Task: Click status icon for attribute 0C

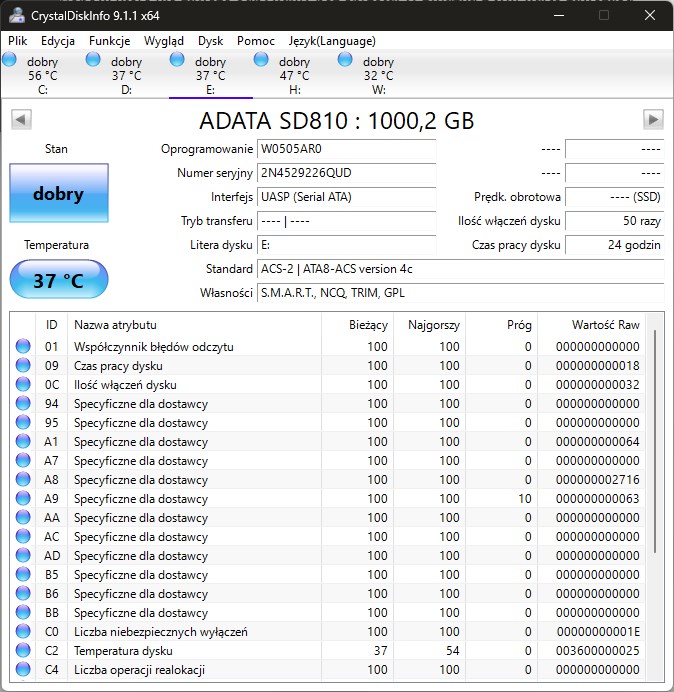Action: pyautogui.click(x=23, y=384)
